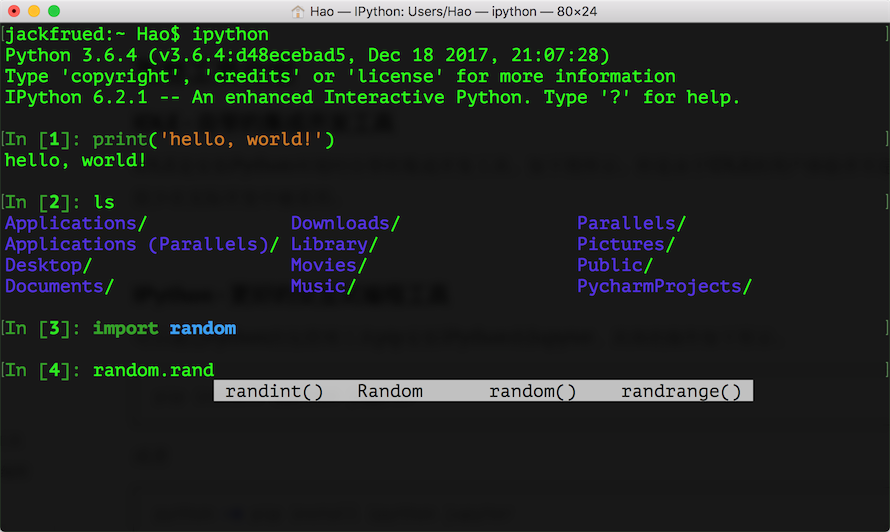Close the terminal window with red button
The height and width of the screenshot is (532, 890).
(14, 11)
